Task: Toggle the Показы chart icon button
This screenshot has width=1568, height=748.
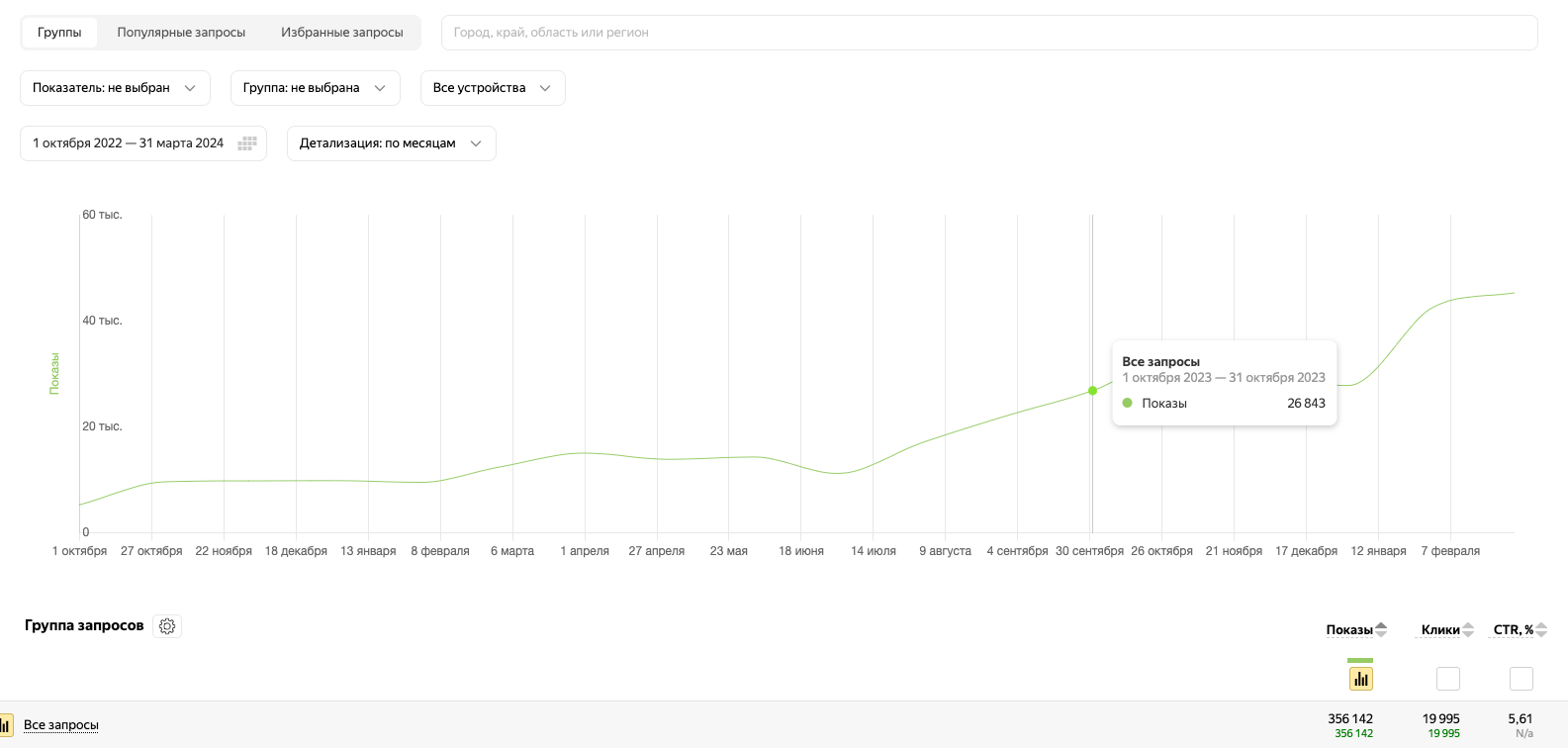Action: [1360, 679]
